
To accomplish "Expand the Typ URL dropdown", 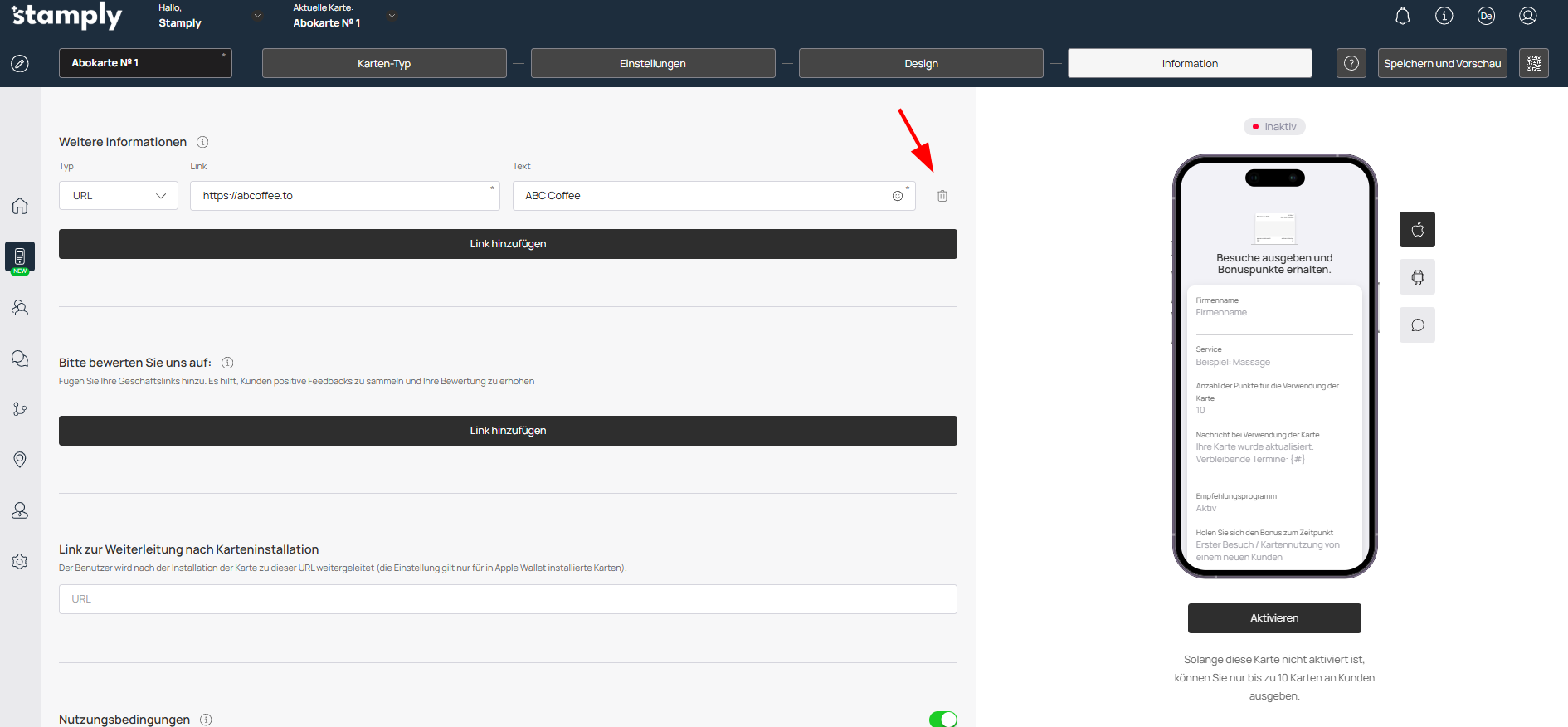I will [119, 196].
